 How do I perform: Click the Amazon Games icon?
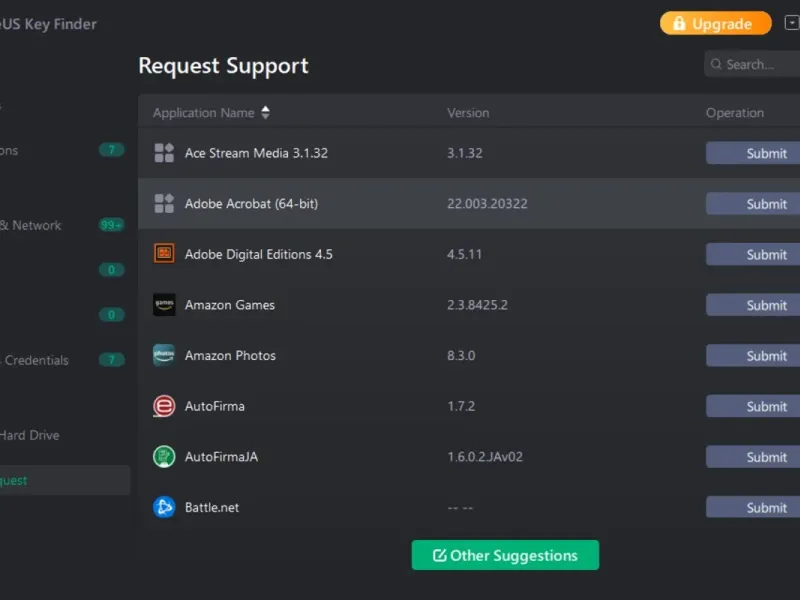click(x=164, y=305)
